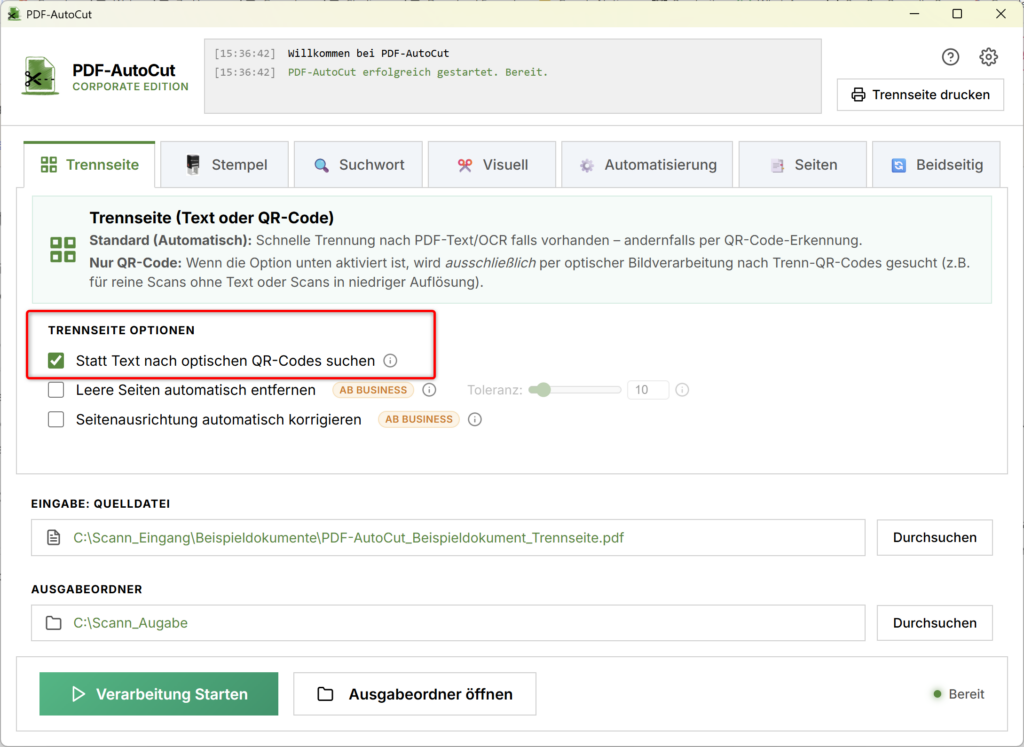Open settings gear icon

point(988,57)
